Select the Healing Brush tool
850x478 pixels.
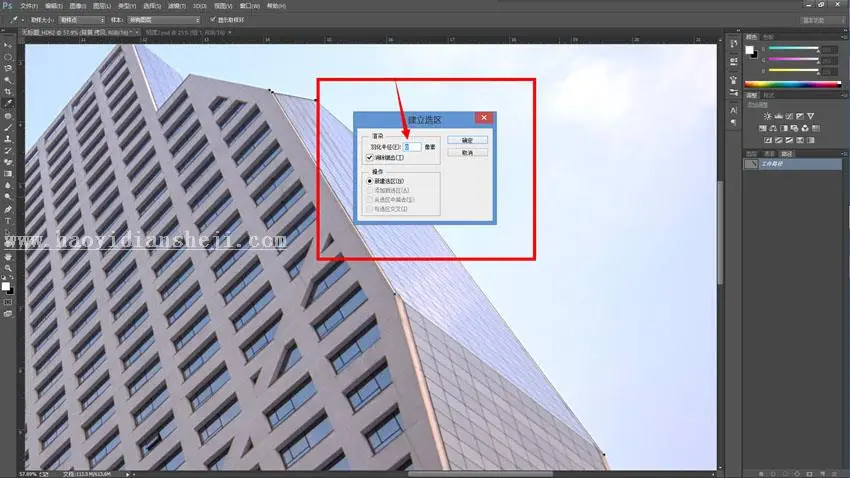pos(8,116)
